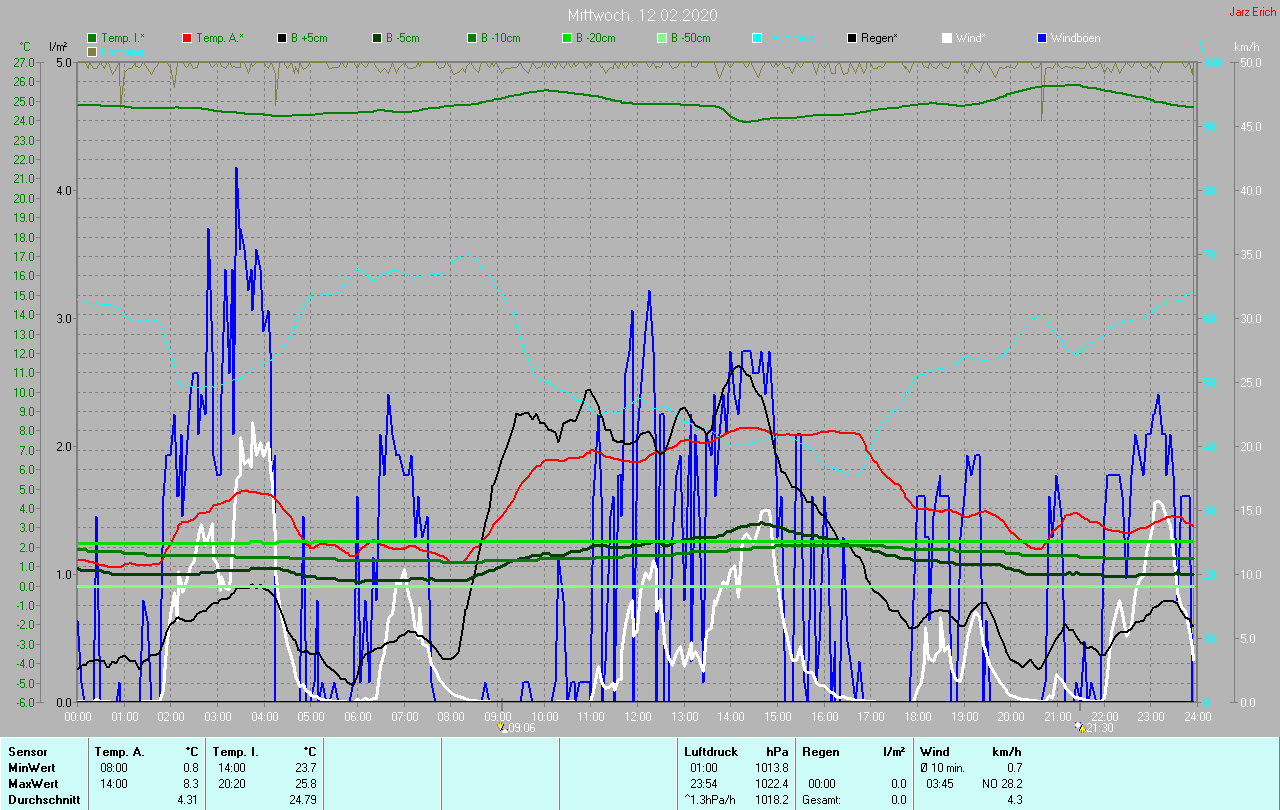
Task: Select the Luftdruck column header
Action: pyautogui.click(x=710, y=751)
